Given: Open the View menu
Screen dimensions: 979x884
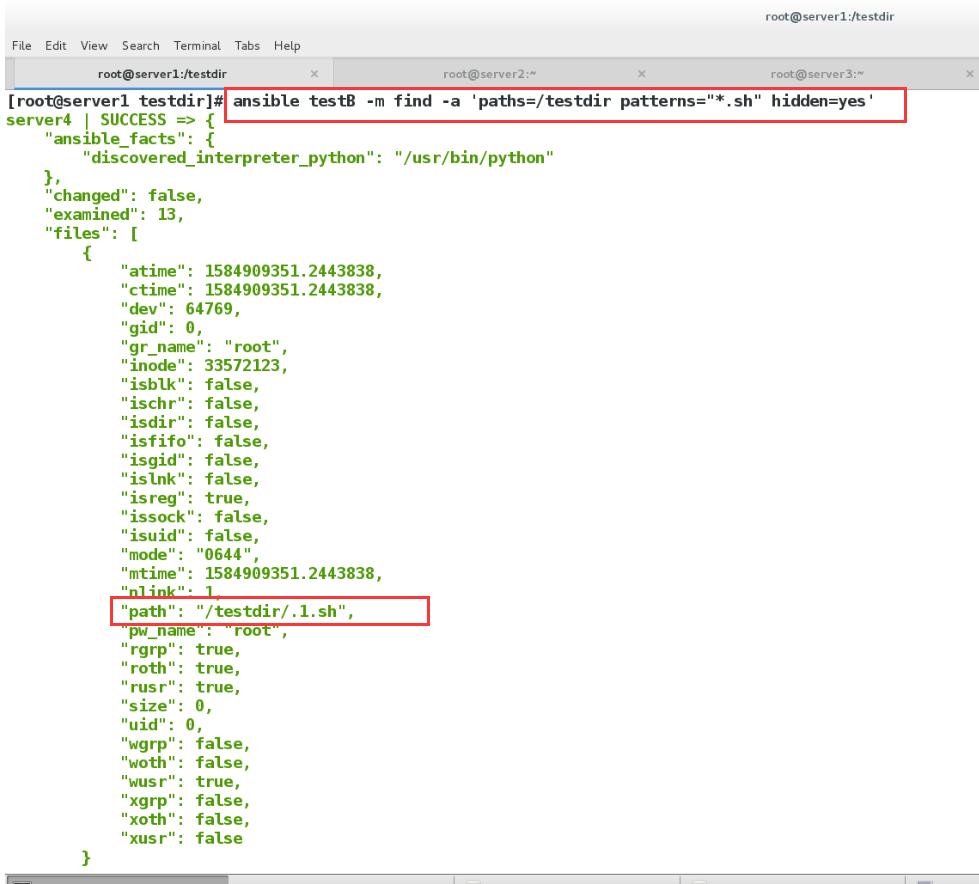Looking at the screenshot, I should pyautogui.click(x=94, y=46).
